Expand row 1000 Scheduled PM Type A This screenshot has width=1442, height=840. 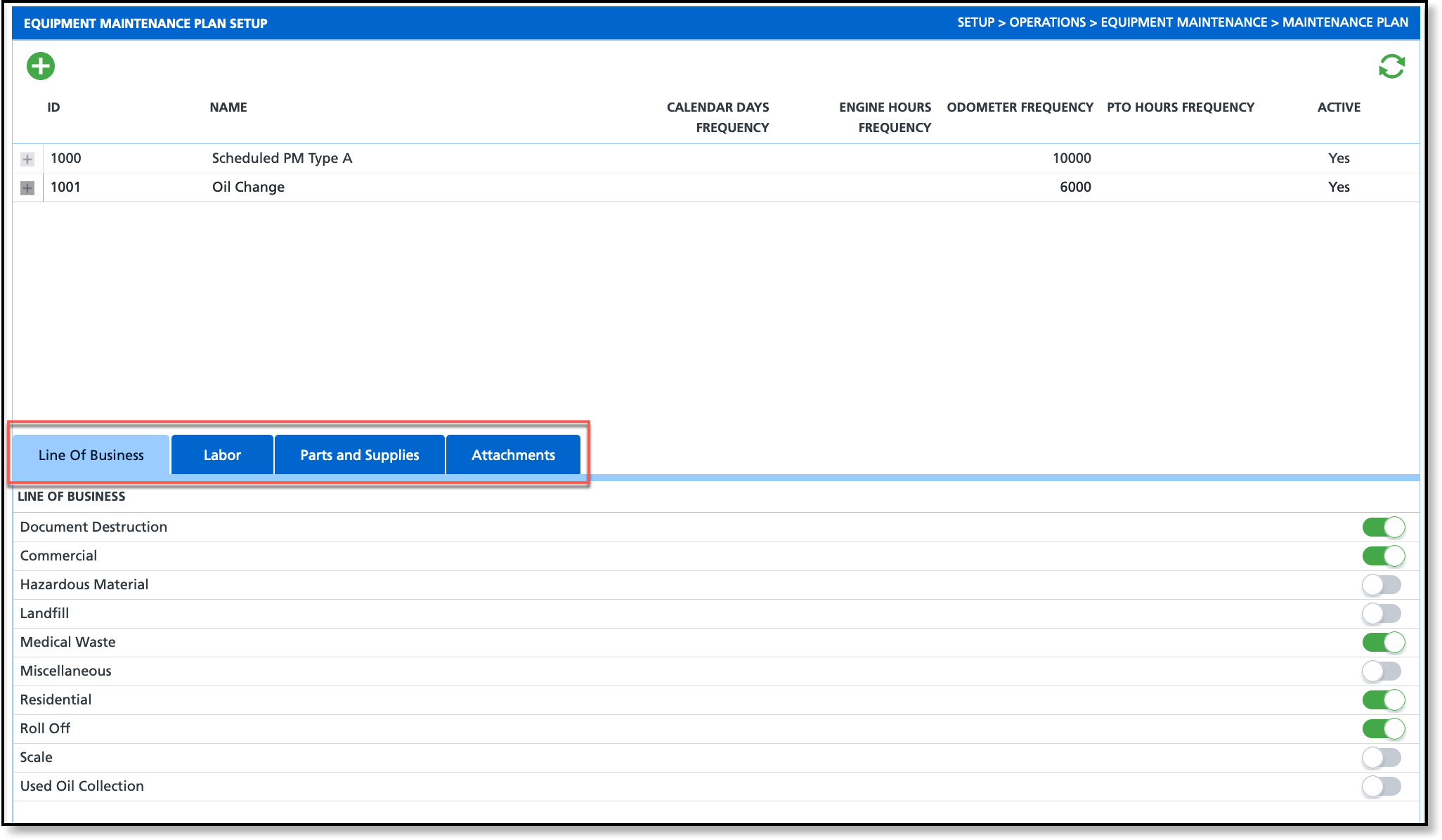(x=27, y=159)
